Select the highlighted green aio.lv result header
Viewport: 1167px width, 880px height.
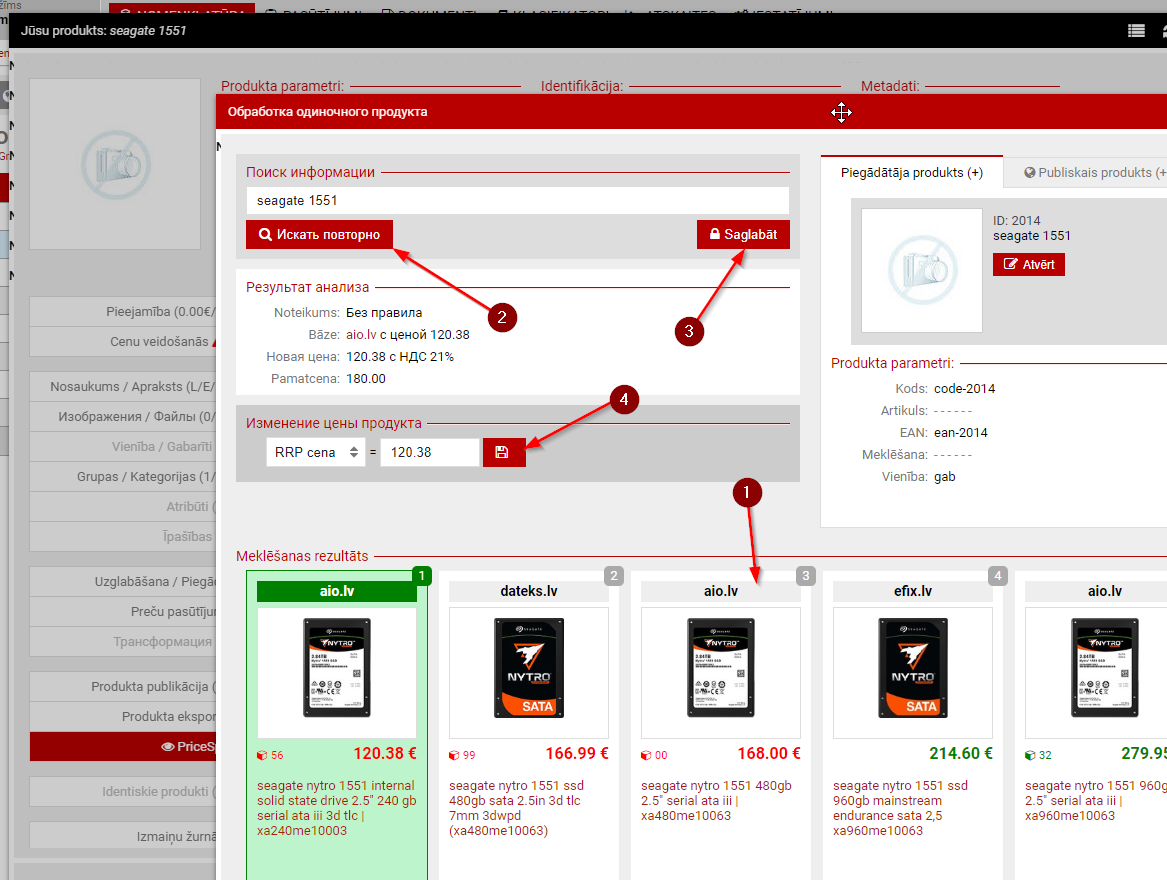pyautogui.click(x=336, y=591)
